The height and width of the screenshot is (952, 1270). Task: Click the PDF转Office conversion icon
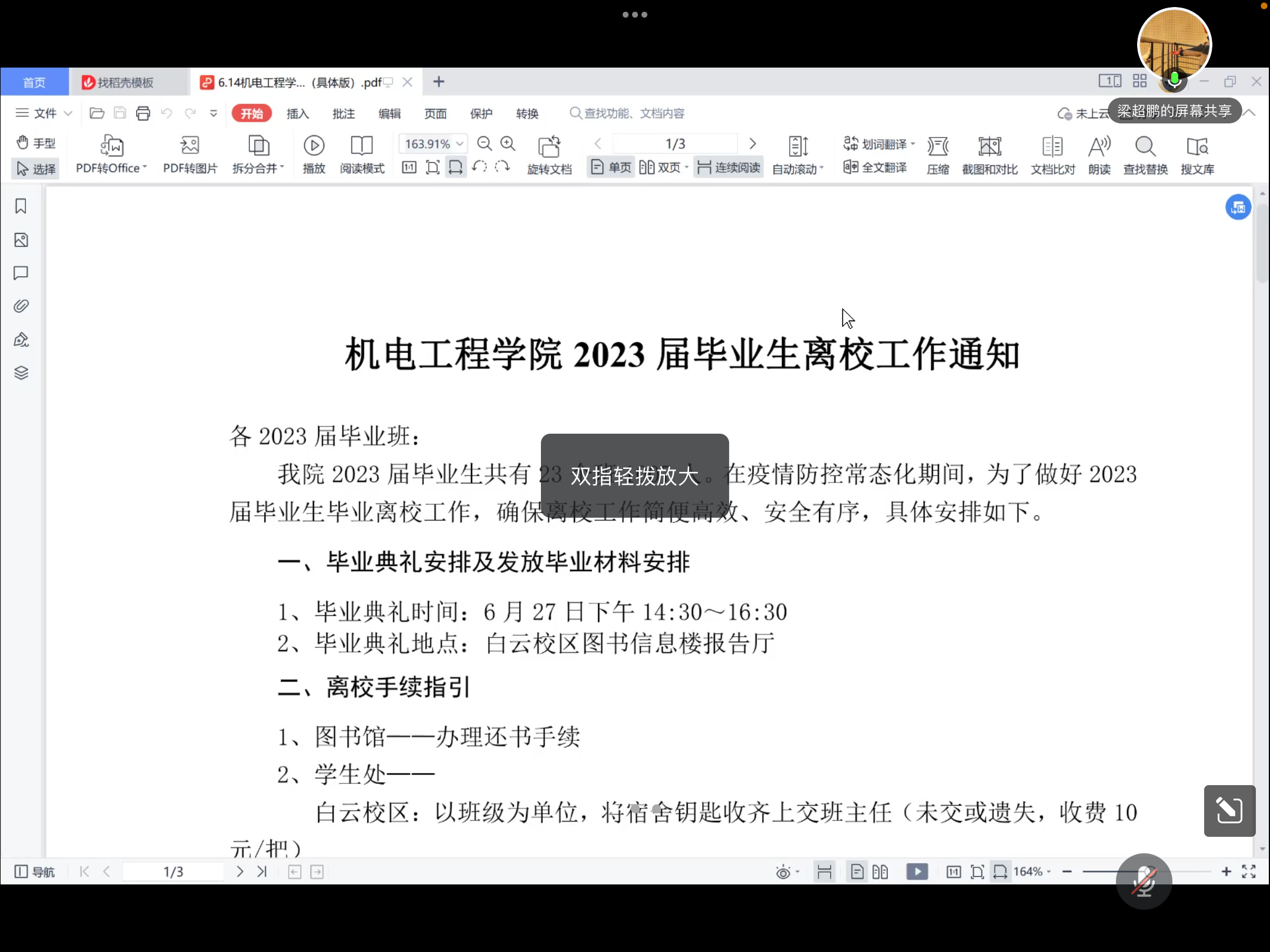[x=111, y=146]
